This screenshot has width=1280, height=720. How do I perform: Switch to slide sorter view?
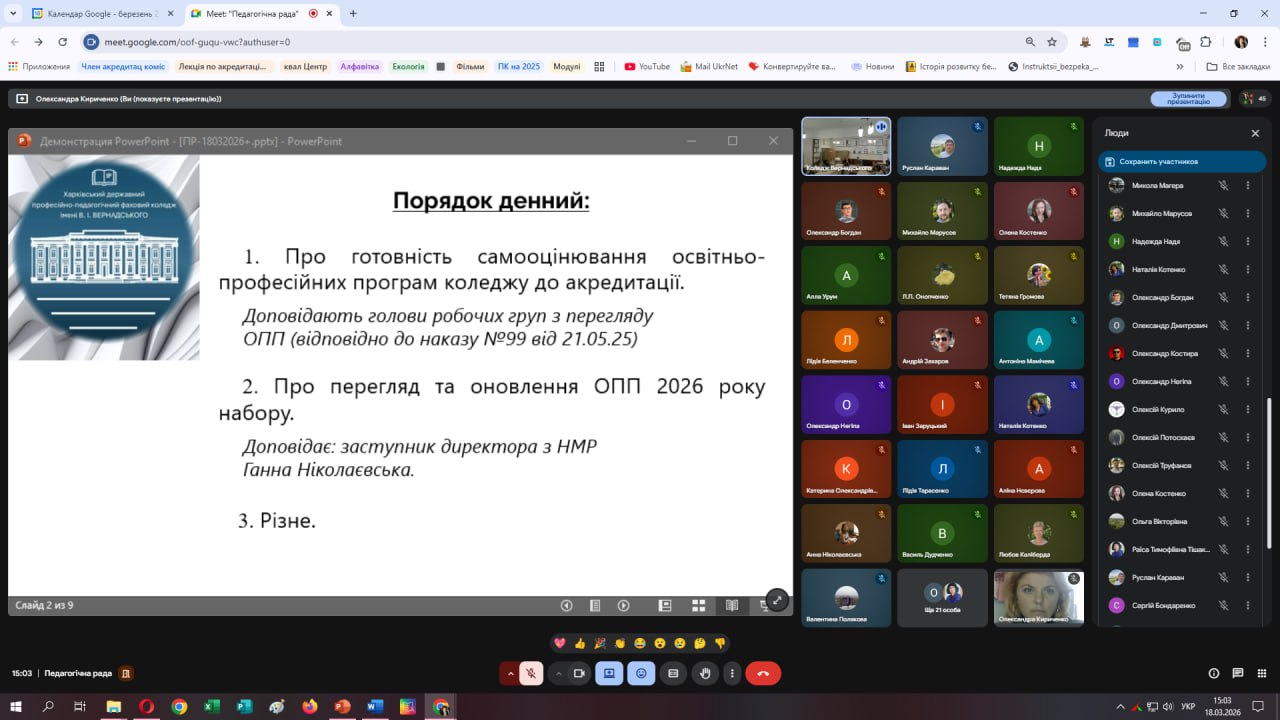699,605
